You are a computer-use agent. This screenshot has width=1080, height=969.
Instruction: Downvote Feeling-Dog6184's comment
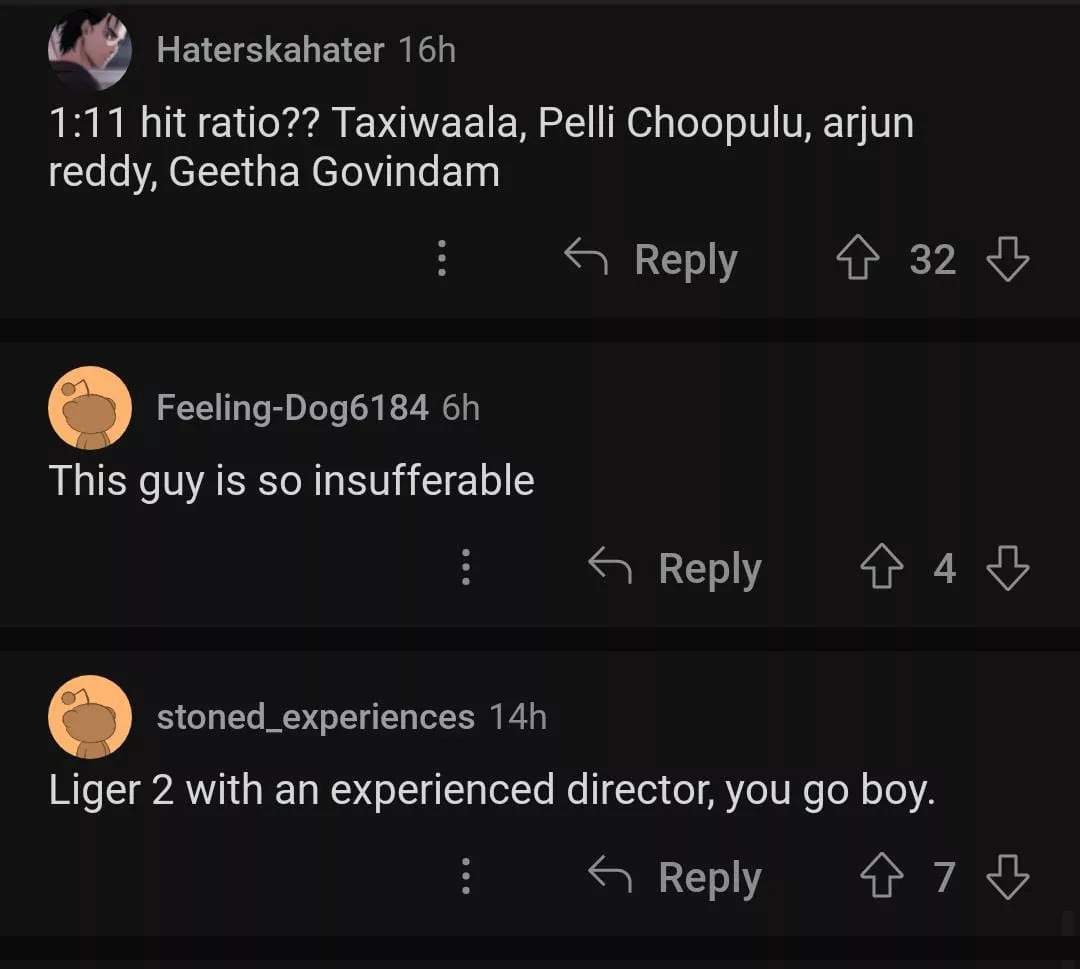[x=1007, y=569]
